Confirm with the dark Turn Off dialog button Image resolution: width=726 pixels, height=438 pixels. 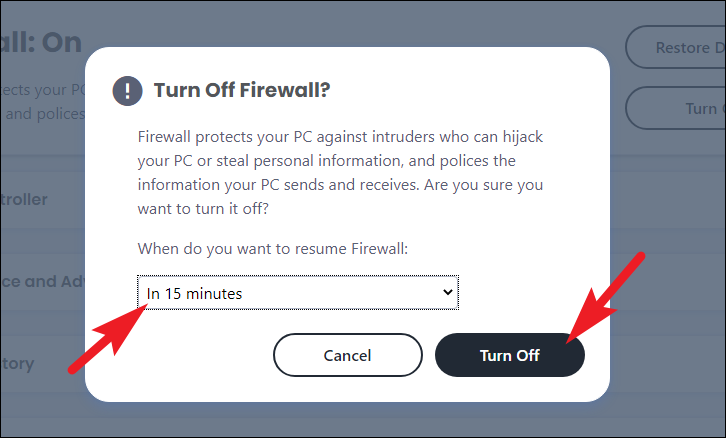509,355
